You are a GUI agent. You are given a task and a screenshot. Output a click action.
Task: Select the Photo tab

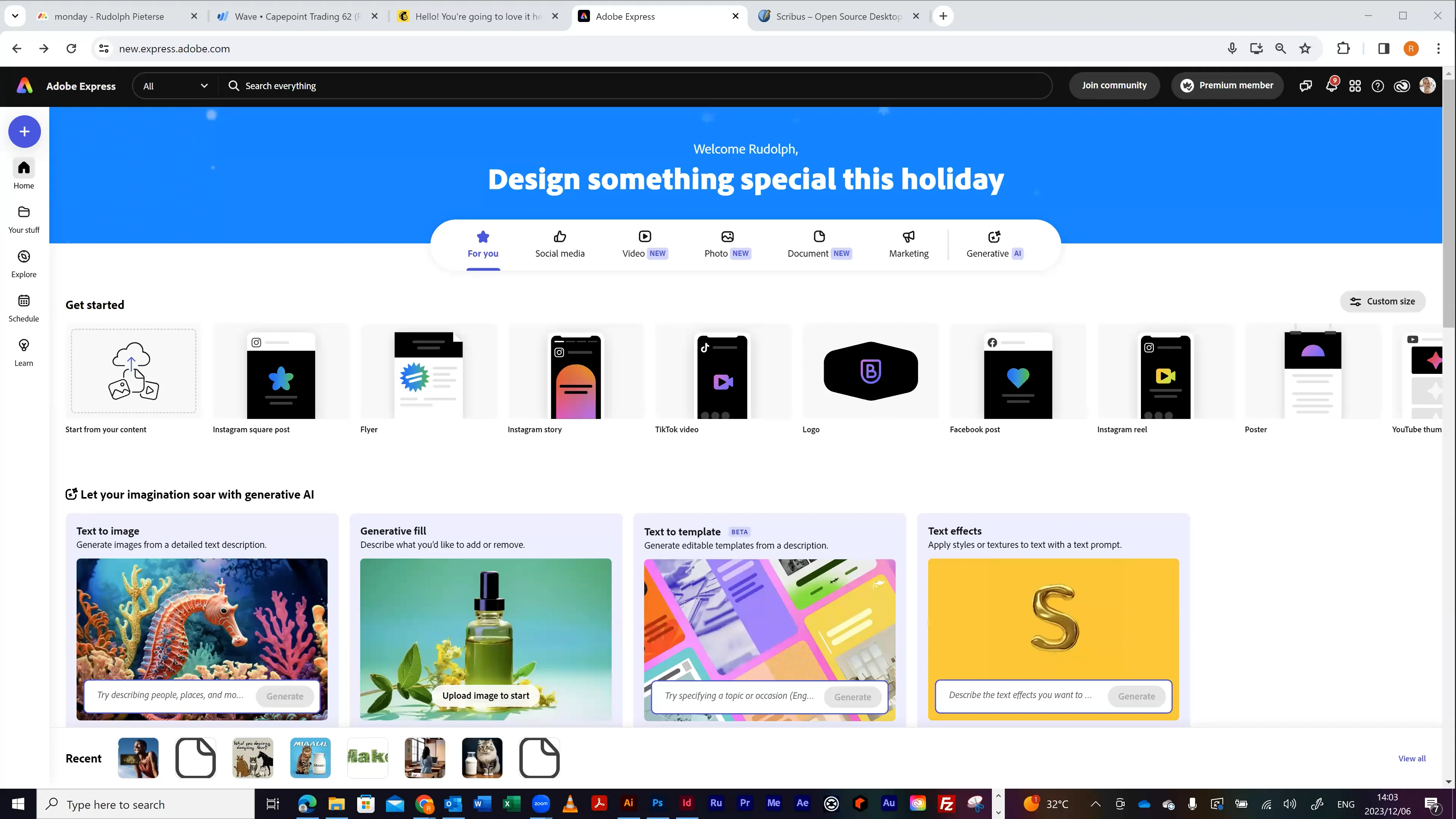(x=728, y=244)
